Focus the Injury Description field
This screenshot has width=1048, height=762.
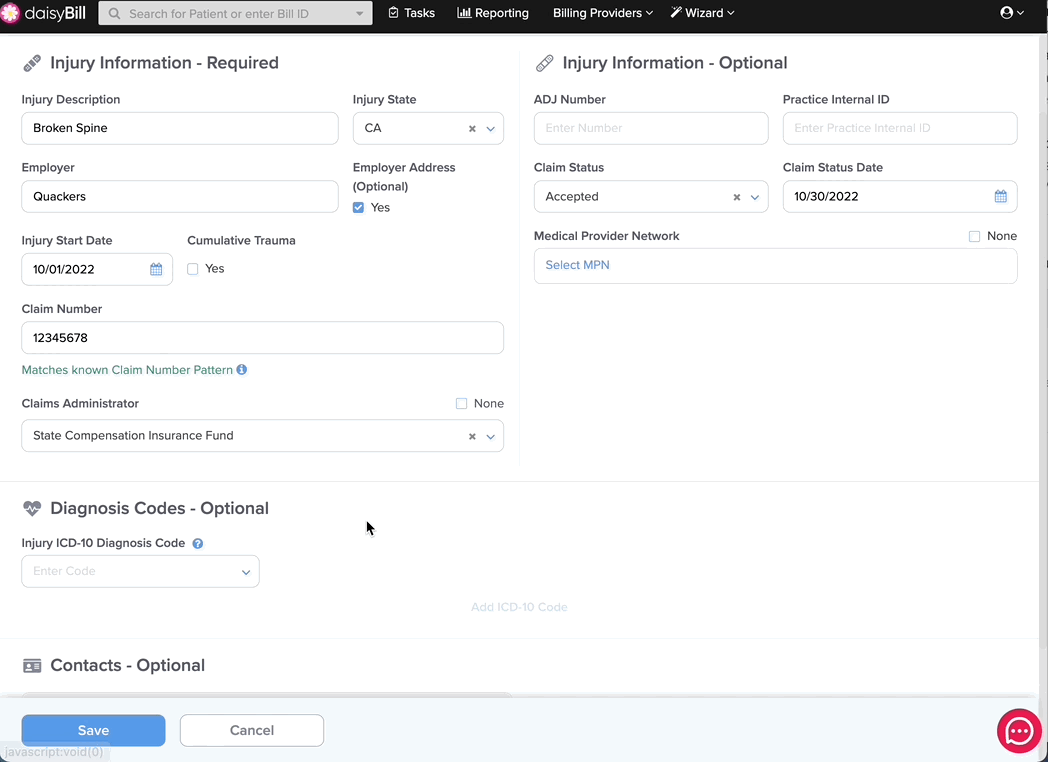coord(180,128)
